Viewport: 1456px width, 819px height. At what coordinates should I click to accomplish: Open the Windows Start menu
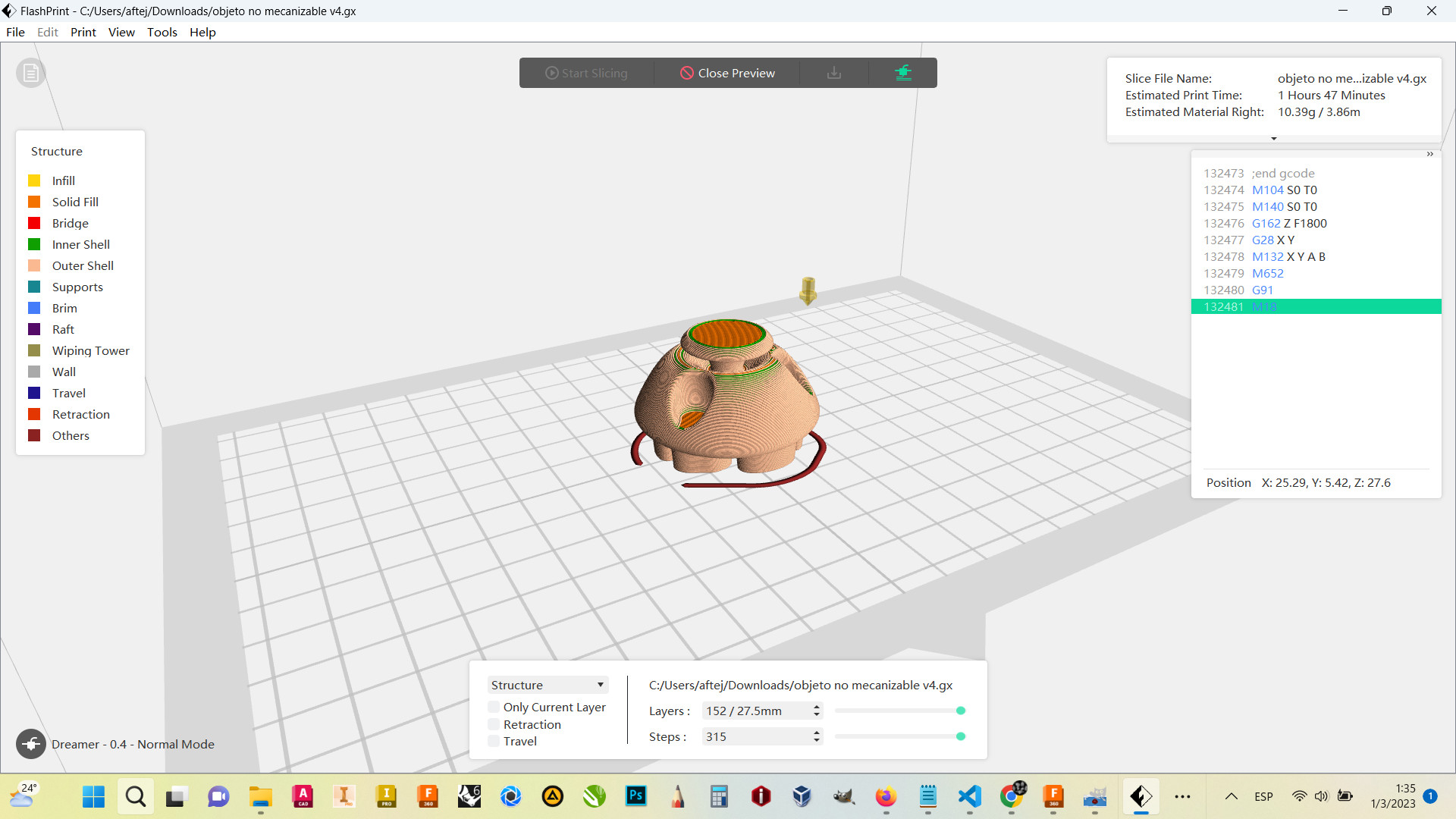pos(93,796)
